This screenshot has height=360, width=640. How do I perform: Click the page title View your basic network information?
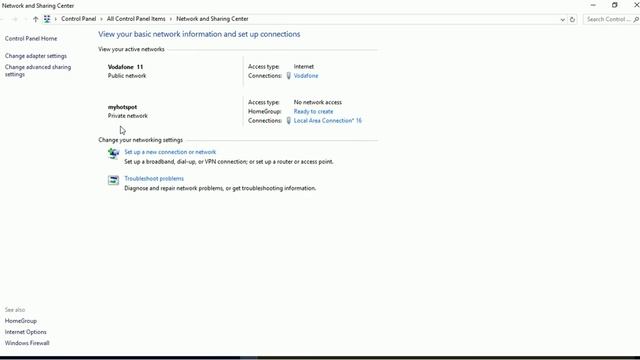199,34
